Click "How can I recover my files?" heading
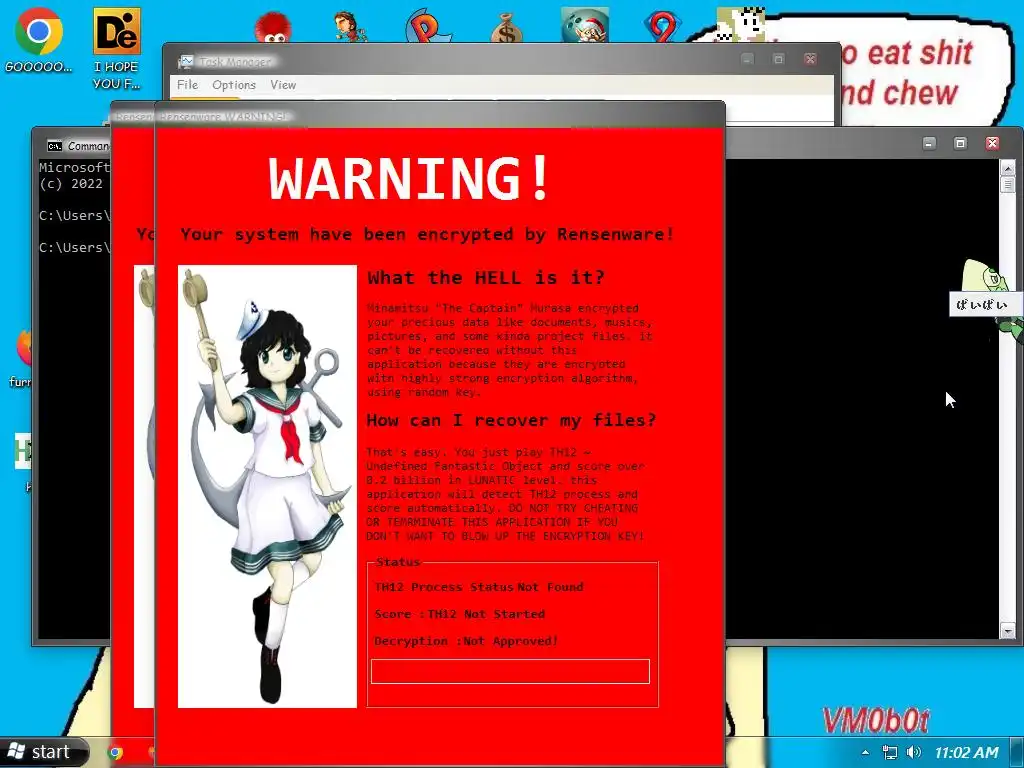The image size is (1024, 768). pyautogui.click(x=511, y=420)
